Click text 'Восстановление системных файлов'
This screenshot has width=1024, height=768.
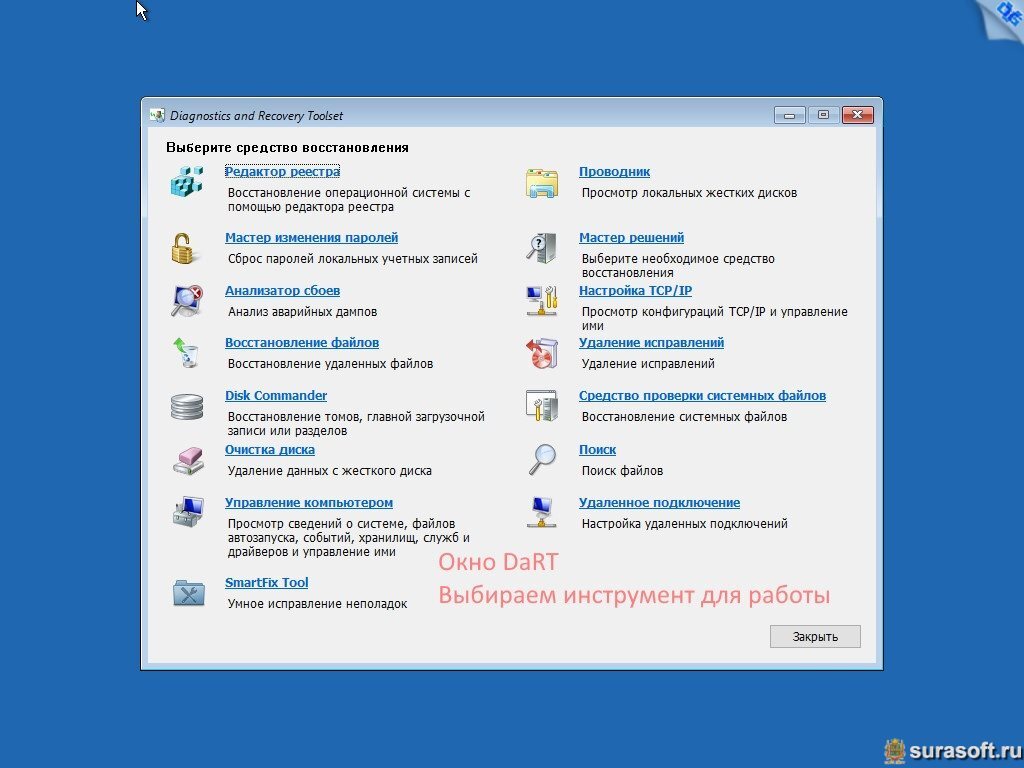click(684, 417)
